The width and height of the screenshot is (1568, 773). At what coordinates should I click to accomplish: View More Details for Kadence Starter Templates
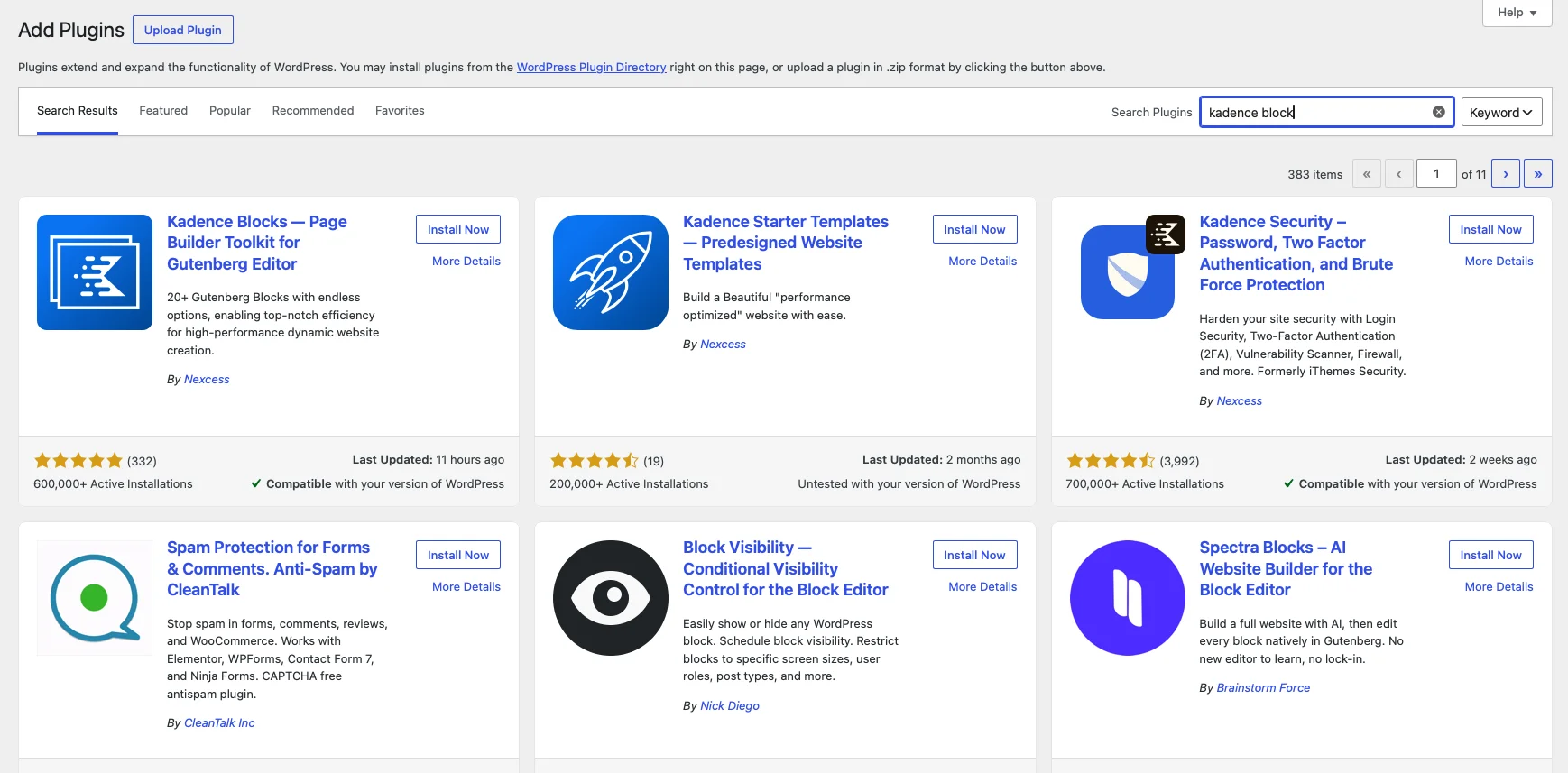click(982, 261)
